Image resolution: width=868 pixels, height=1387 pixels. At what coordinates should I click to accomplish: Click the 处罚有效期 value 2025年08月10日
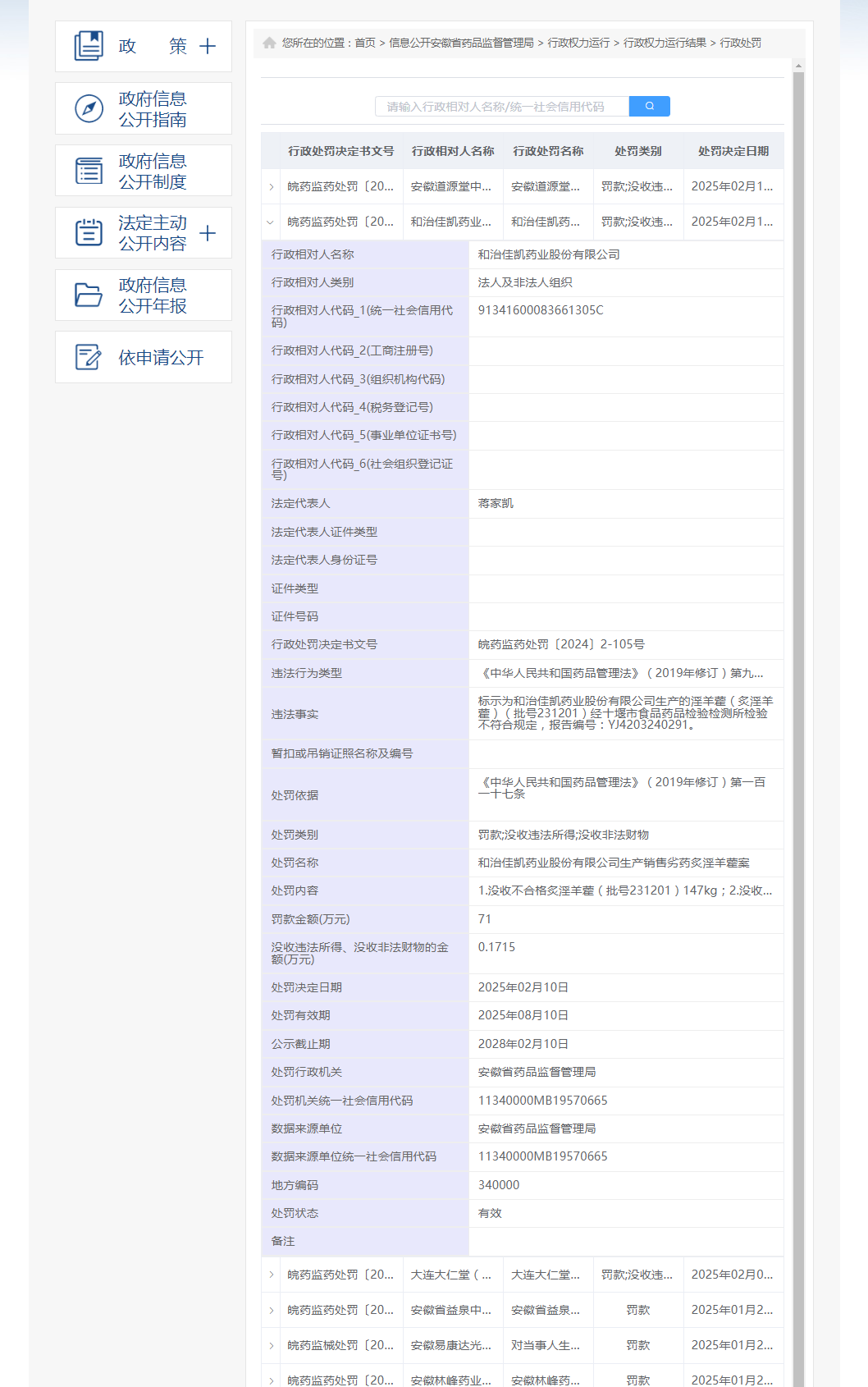pos(523,1015)
